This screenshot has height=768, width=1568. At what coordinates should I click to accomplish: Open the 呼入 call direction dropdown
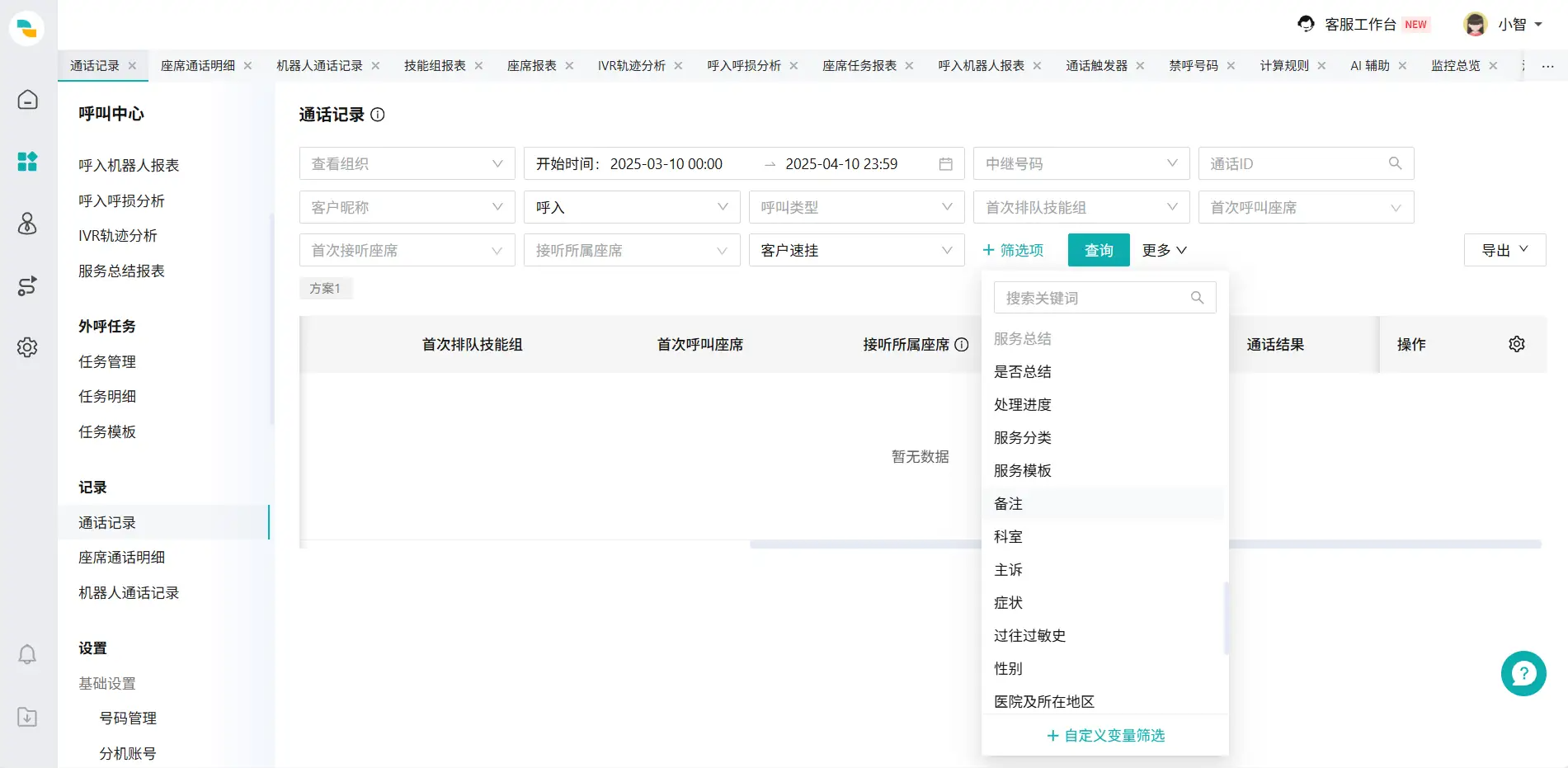(632, 207)
